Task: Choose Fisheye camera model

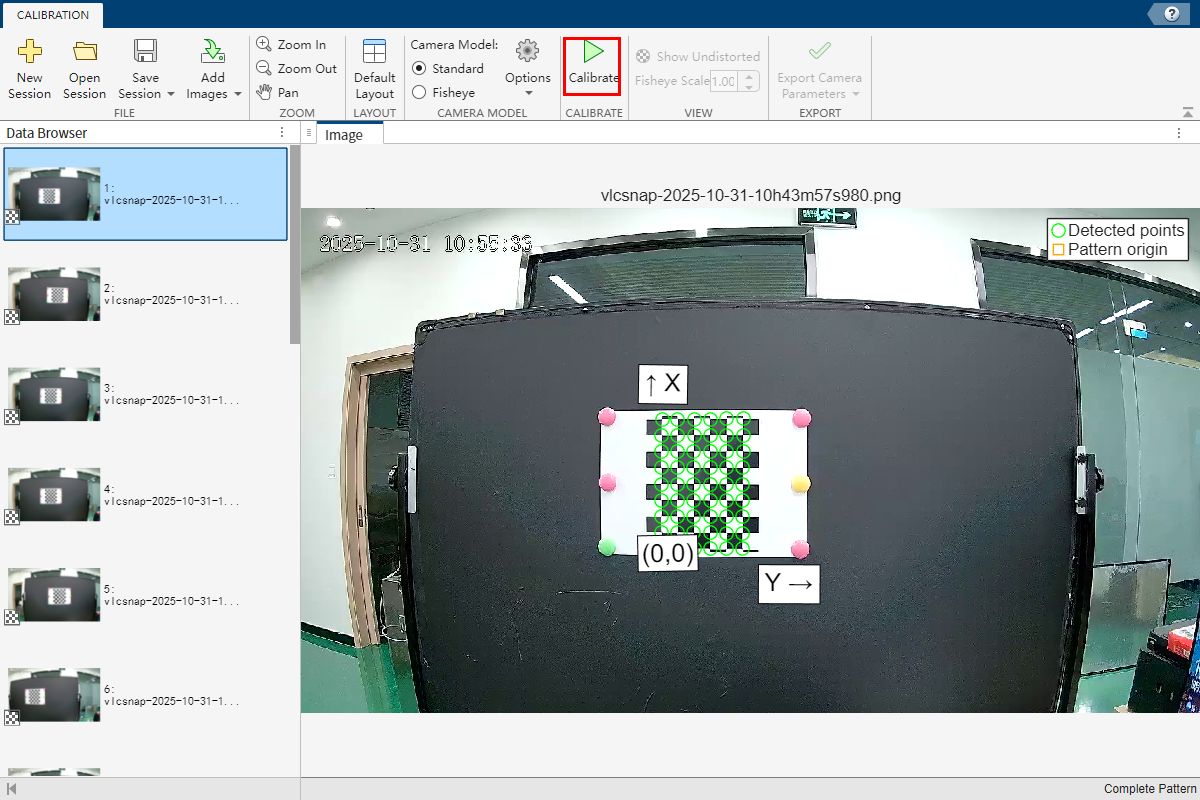Action: point(443,92)
